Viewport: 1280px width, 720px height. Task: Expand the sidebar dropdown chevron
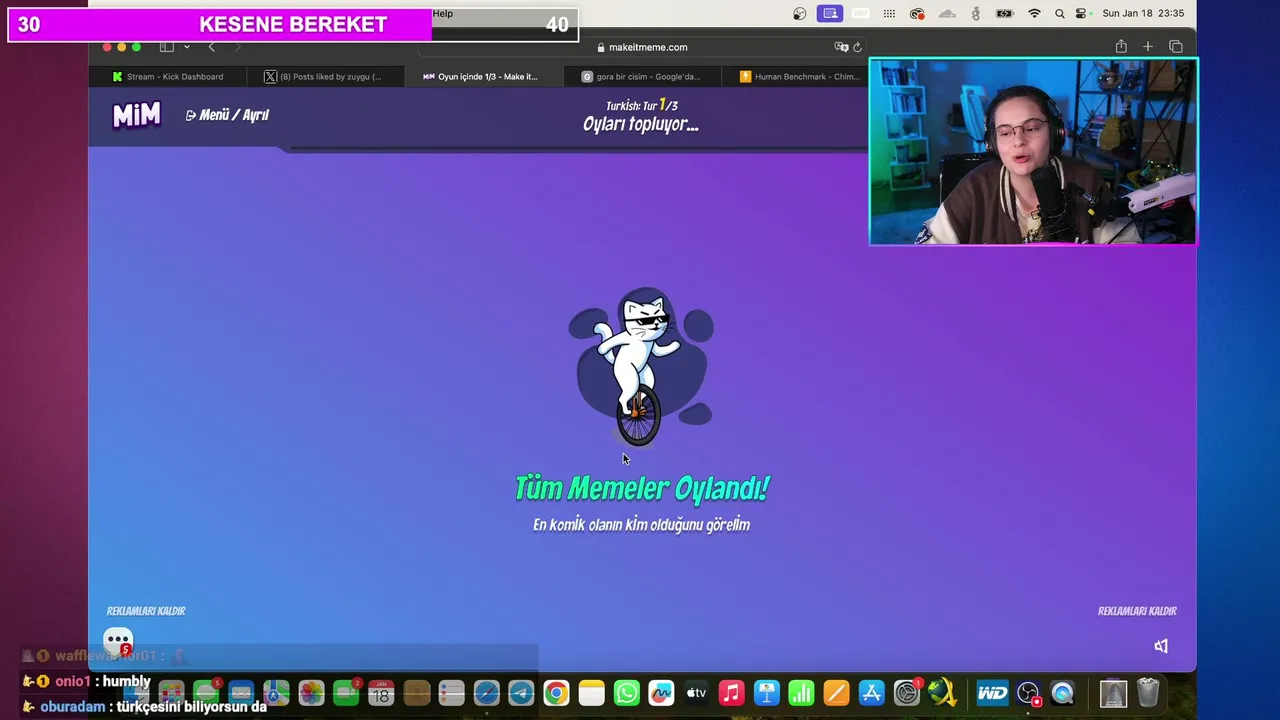[186, 47]
